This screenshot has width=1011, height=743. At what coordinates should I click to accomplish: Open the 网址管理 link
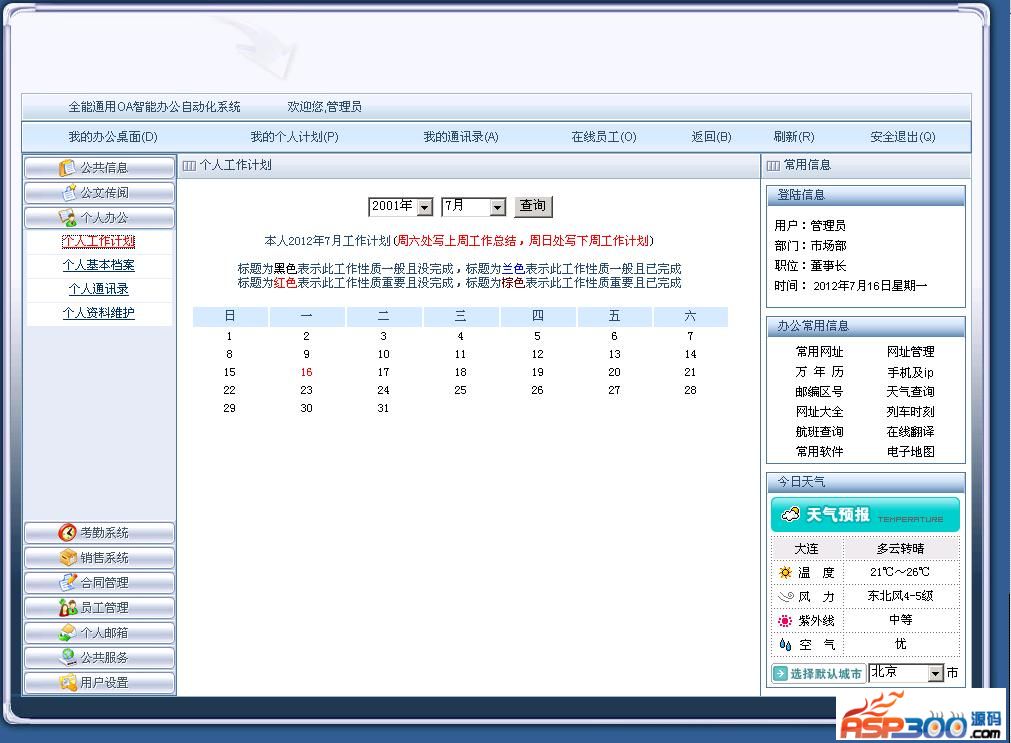click(x=910, y=352)
